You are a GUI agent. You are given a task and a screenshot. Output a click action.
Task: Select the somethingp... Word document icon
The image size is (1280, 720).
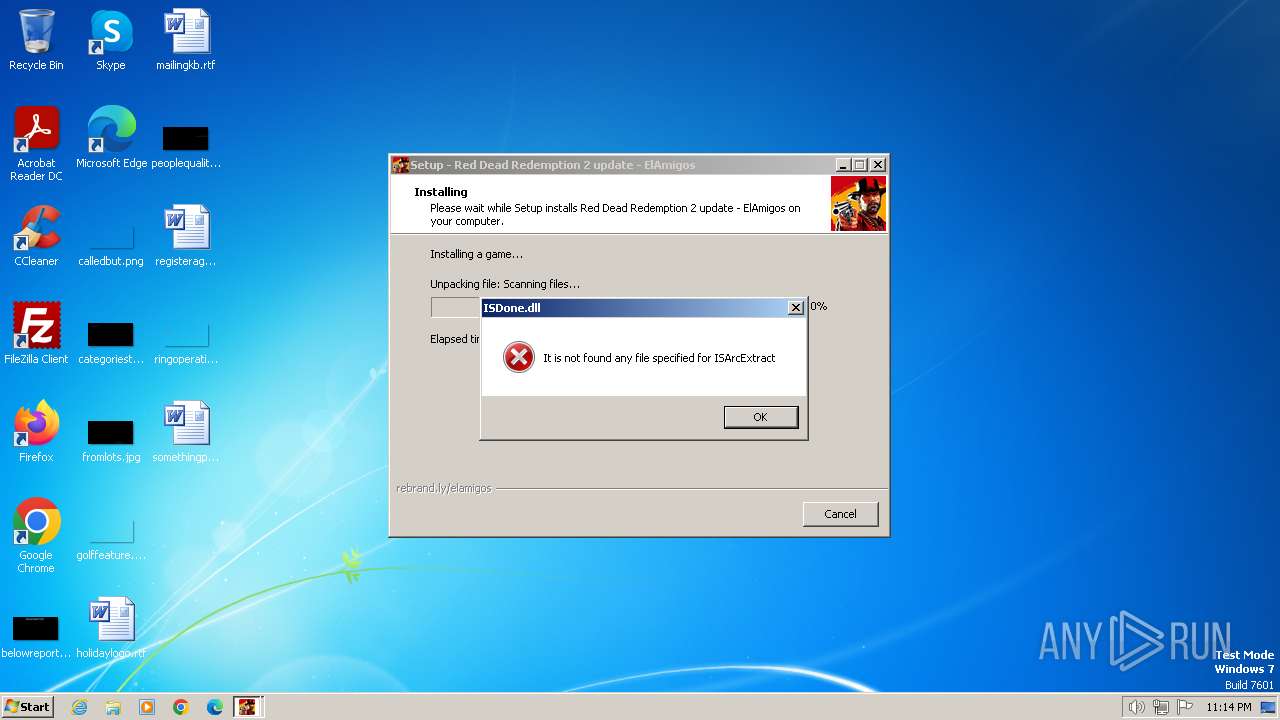pos(186,432)
